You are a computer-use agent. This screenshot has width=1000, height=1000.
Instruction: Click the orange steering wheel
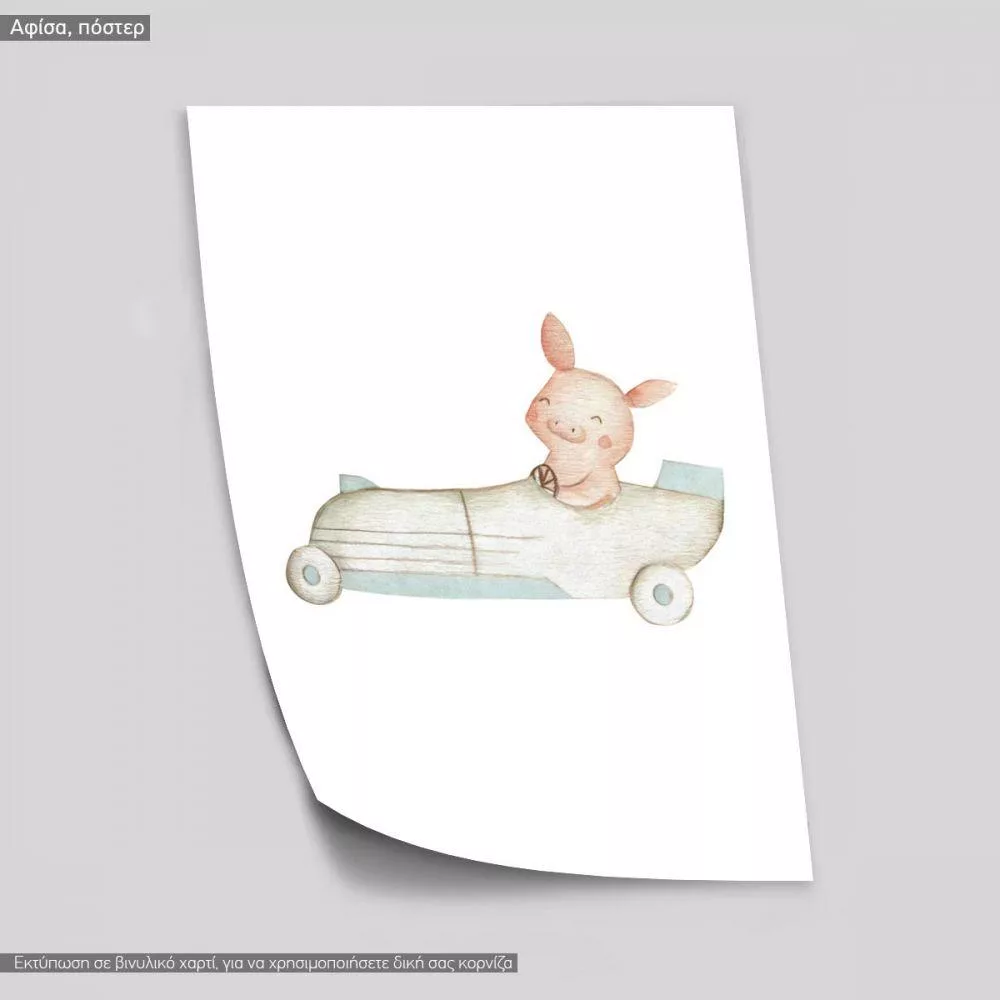[544, 477]
